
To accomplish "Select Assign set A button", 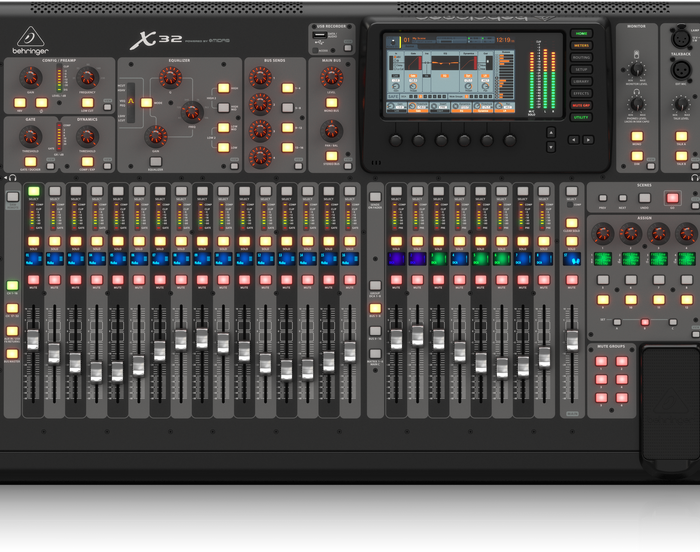I will coord(617,322).
